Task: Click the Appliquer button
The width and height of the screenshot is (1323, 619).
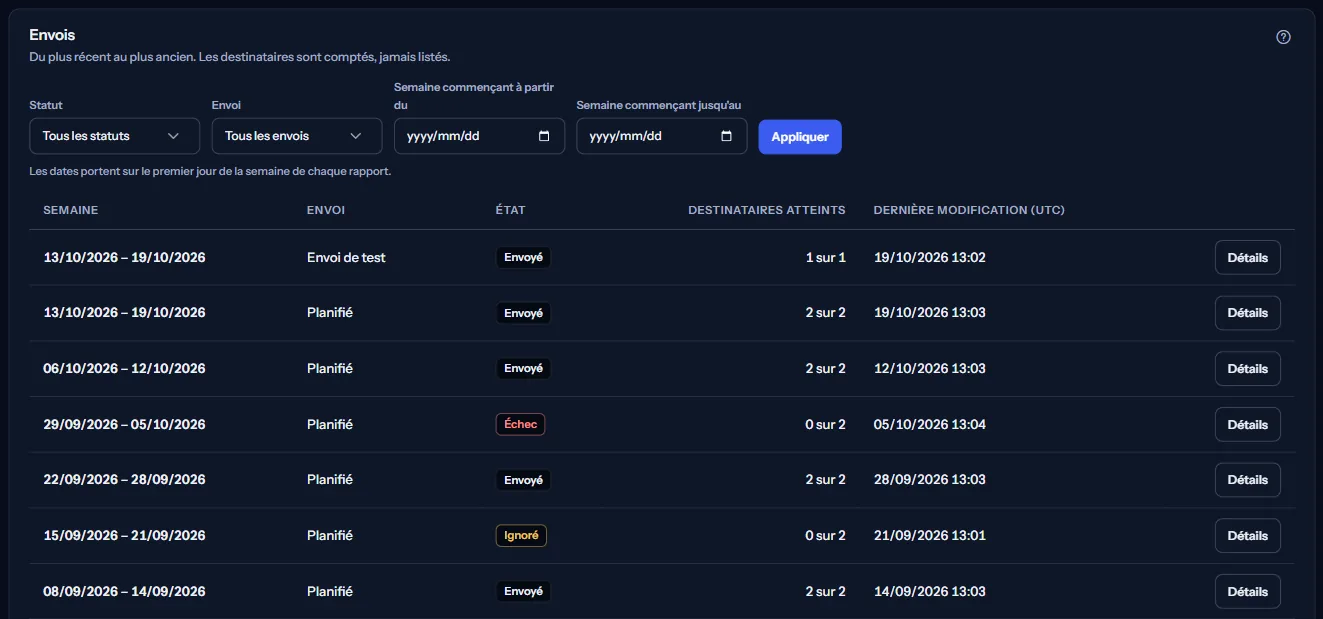Action: 800,137
